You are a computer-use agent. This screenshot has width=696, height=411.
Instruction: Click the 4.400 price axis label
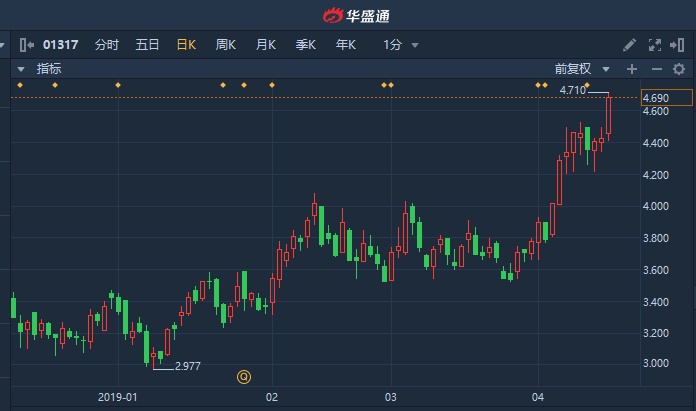point(656,143)
